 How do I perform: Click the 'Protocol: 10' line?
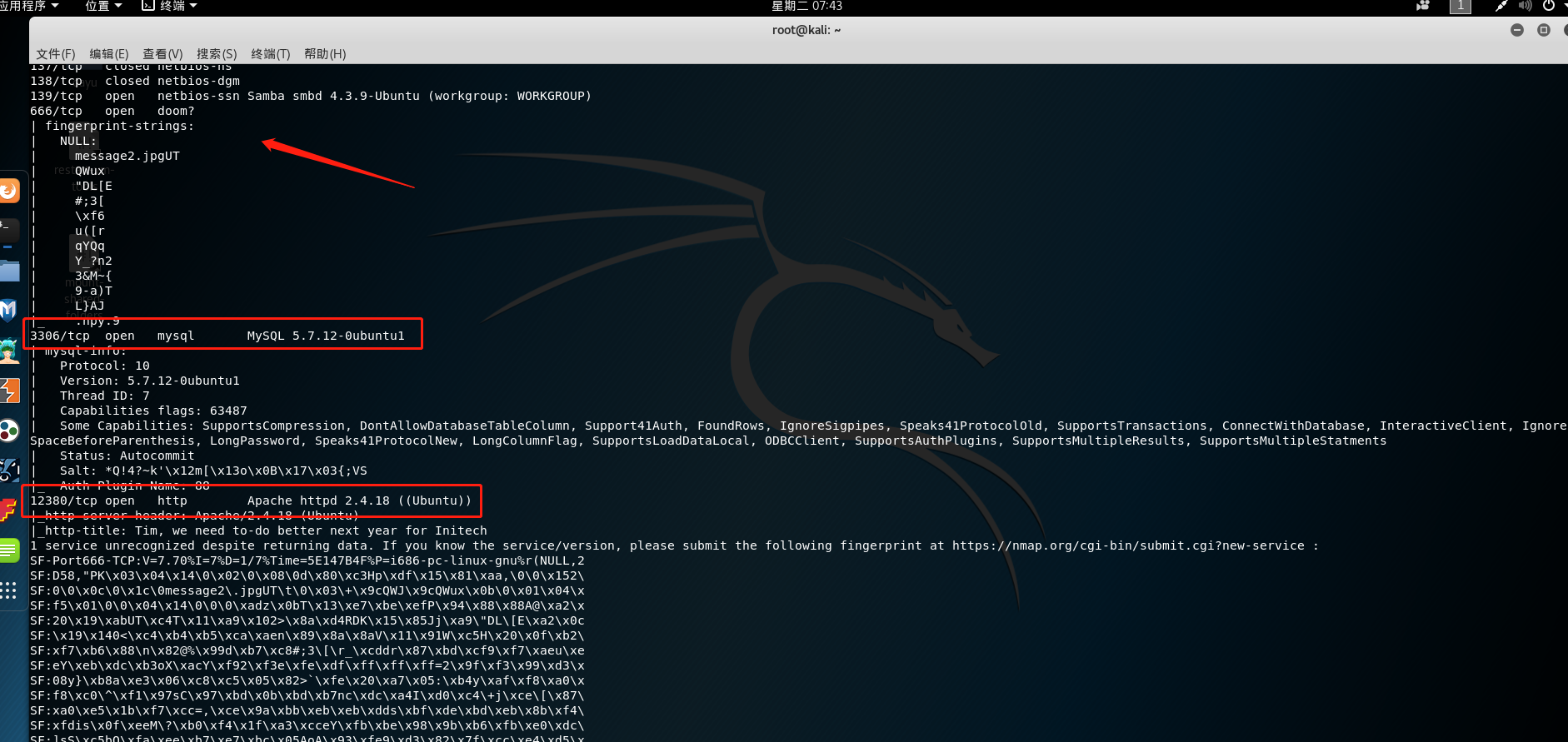click(x=105, y=366)
